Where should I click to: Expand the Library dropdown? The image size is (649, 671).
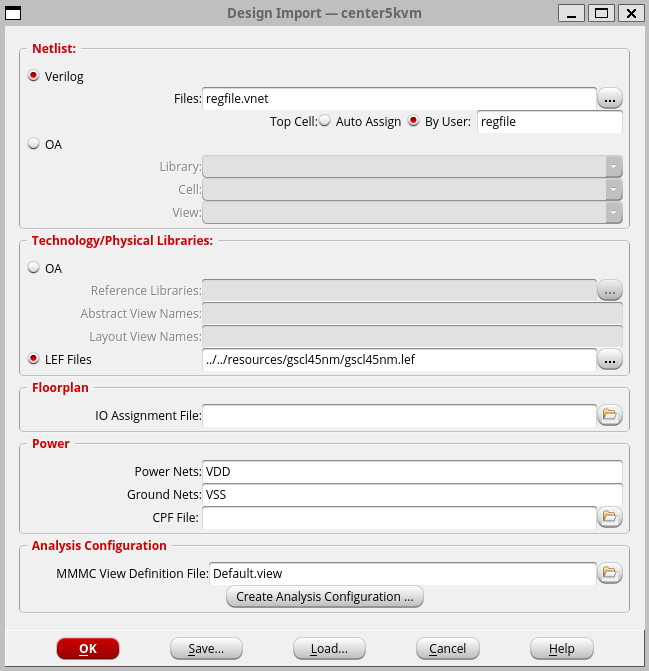[614, 166]
